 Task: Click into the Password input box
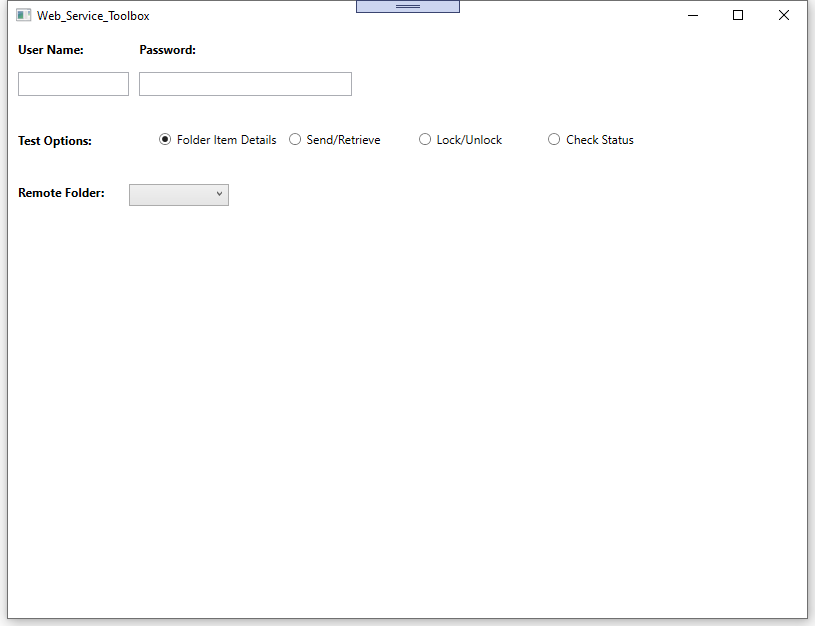(245, 84)
